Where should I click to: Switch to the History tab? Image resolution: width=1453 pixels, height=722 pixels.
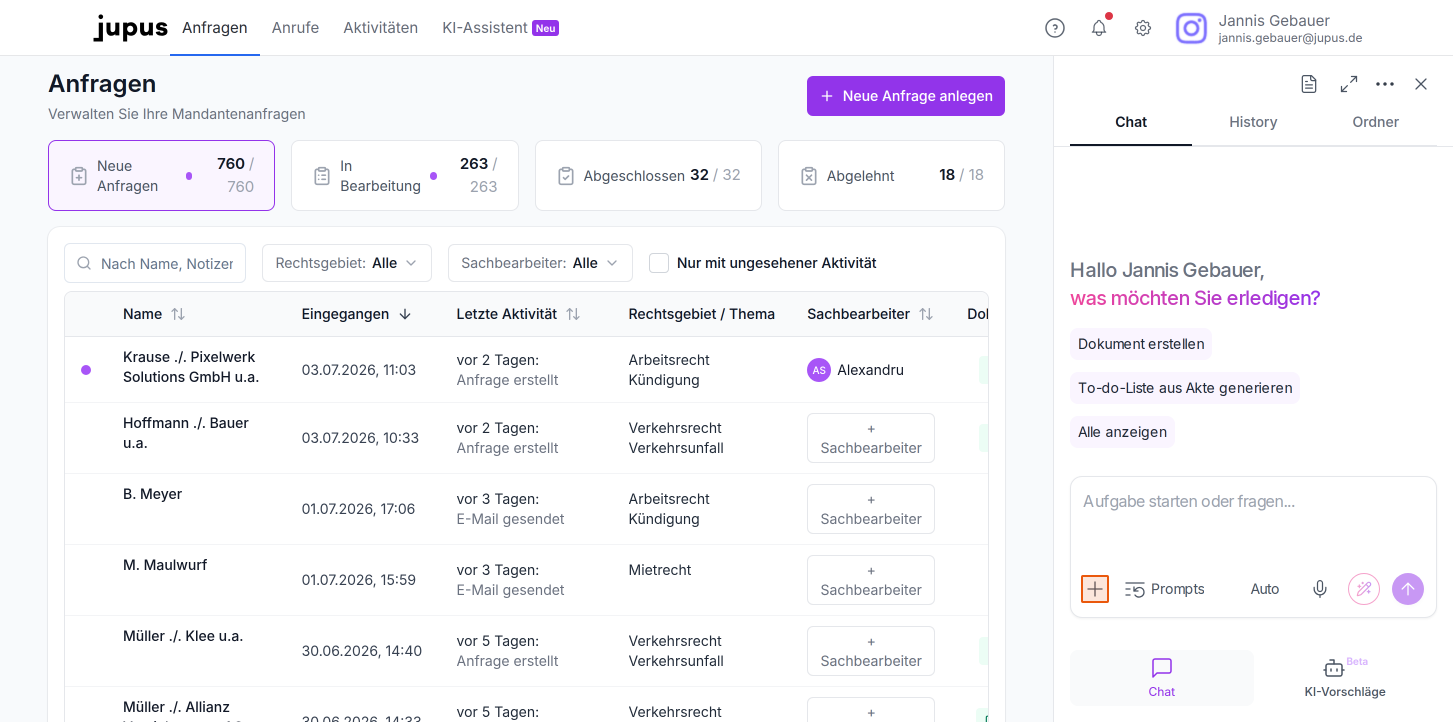pyautogui.click(x=1253, y=122)
